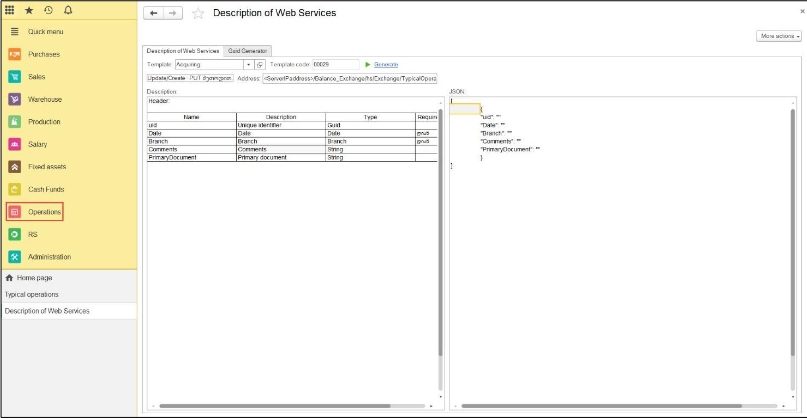Screen dimensions: 807x418
Task: Click the Cash Funds section icon
Action: (x=15, y=189)
